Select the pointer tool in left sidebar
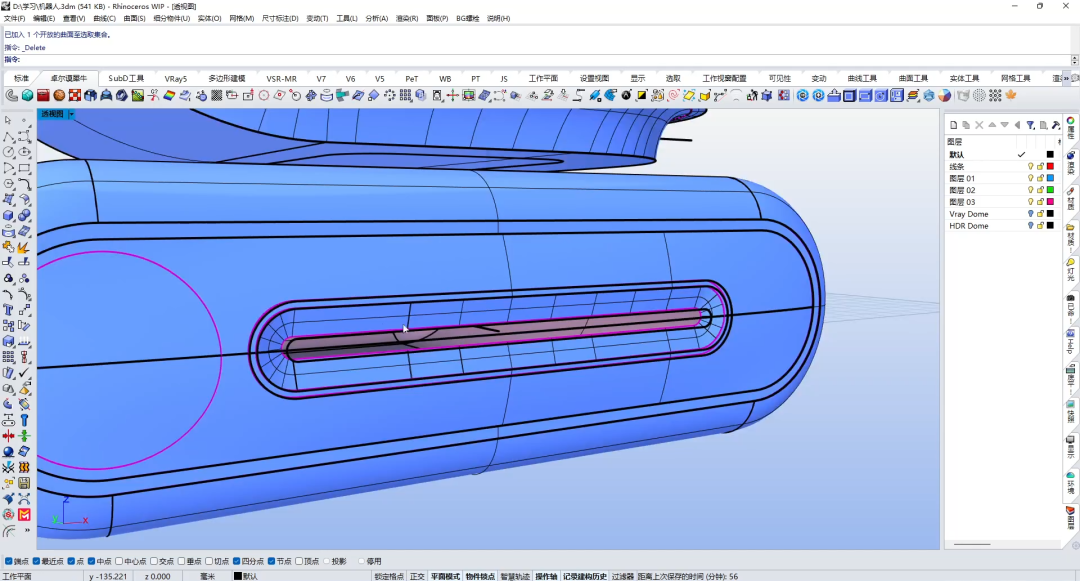This screenshot has height=581, width=1080. [x=8, y=120]
